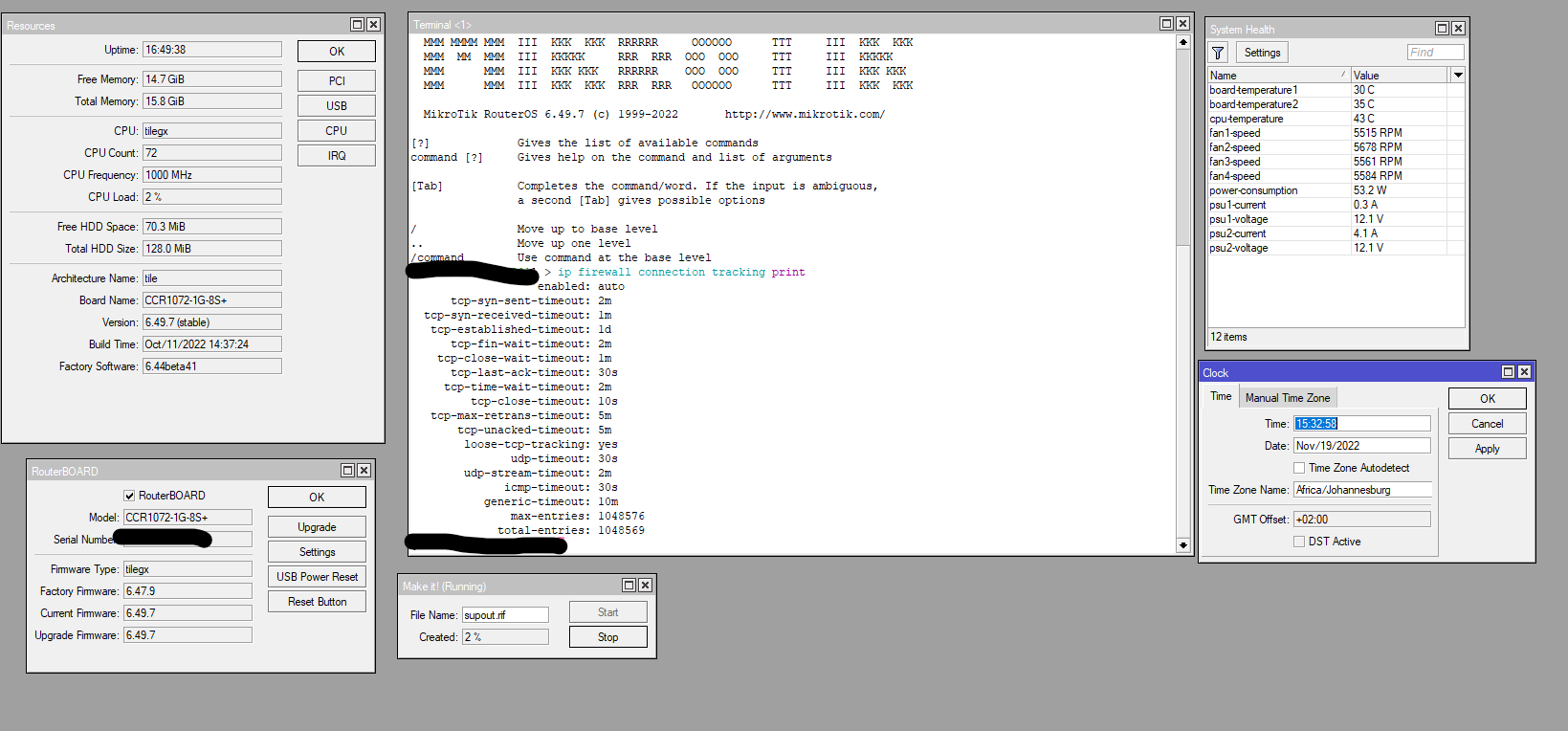Click the USB Power Reset button
The height and width of the screenshot is (731, 1568).
(317, 577)
